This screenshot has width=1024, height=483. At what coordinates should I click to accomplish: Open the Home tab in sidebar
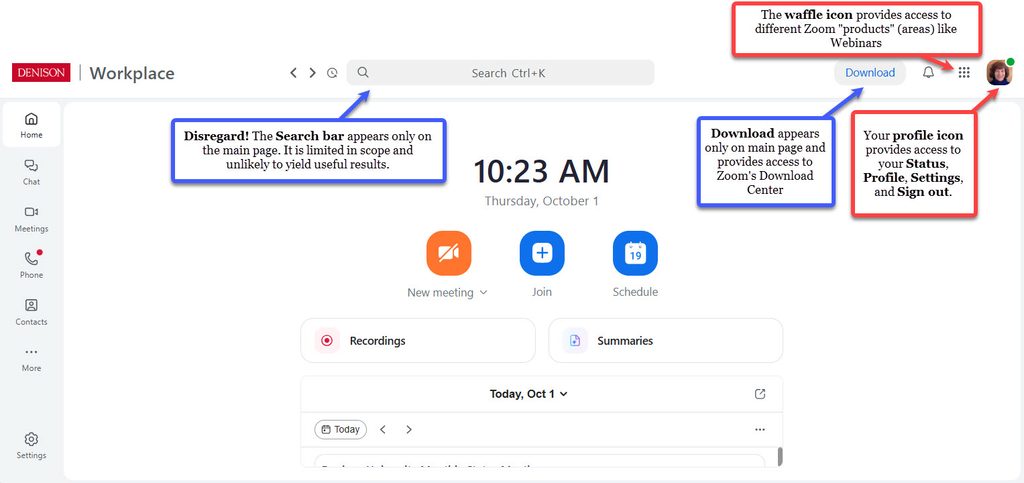[x=31, y=125]
